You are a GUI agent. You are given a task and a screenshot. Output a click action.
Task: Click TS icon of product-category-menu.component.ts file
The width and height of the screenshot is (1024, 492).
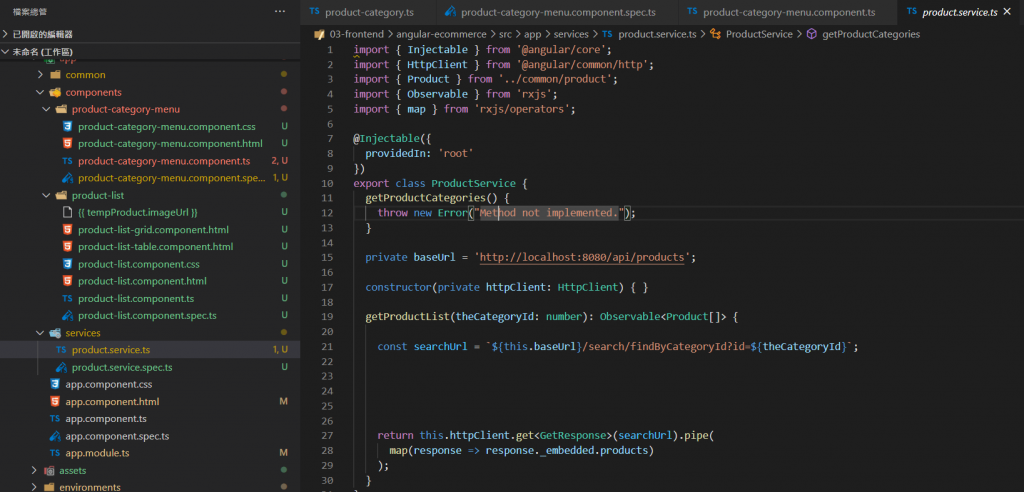point(67,161)
